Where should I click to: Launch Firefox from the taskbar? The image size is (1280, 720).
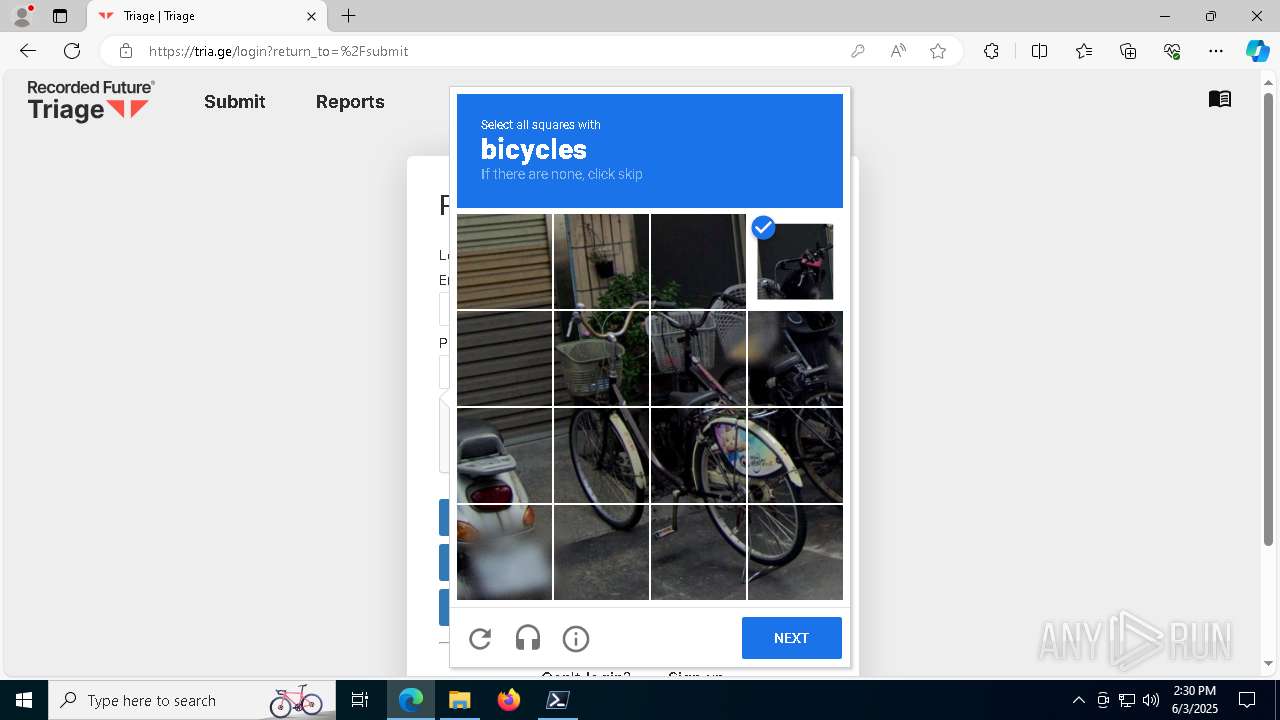(x=508, y=700)
